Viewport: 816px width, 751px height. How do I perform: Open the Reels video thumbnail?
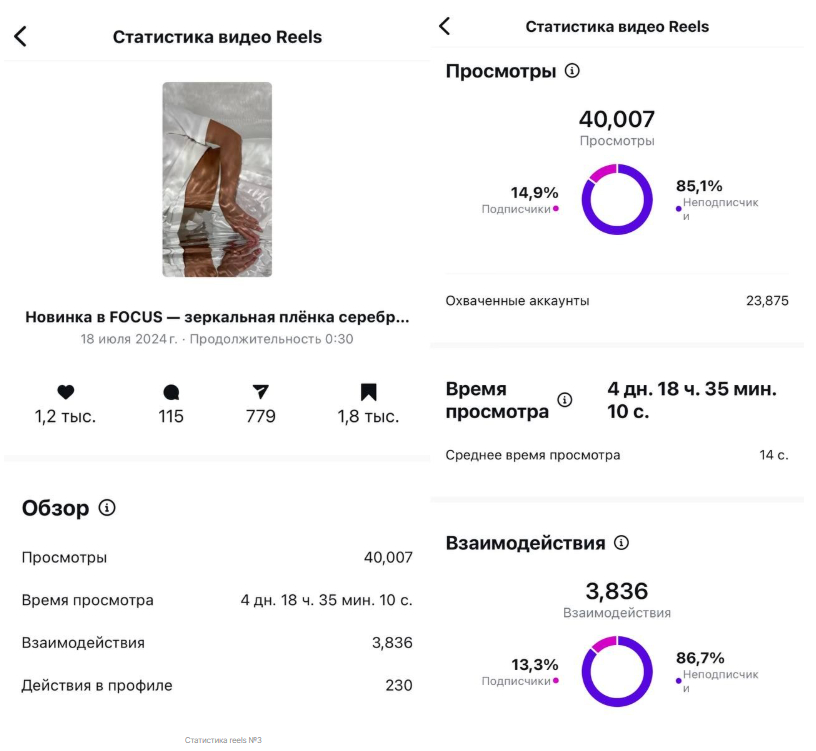point(217,179)
